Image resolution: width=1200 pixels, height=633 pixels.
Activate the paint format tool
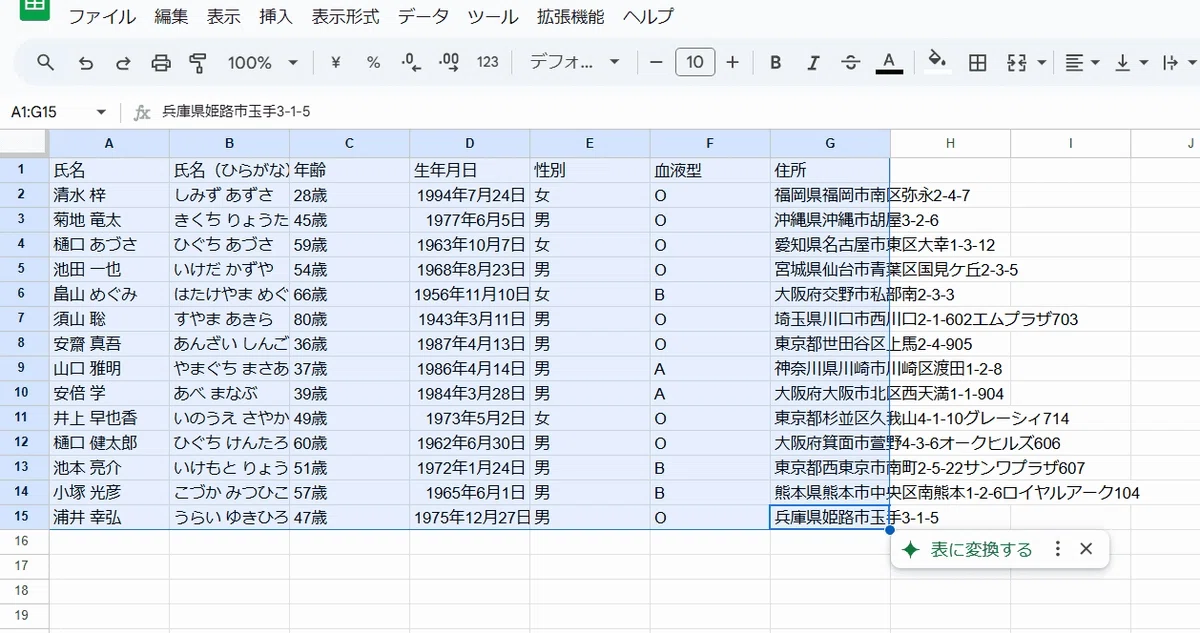(x=198, y=62)
